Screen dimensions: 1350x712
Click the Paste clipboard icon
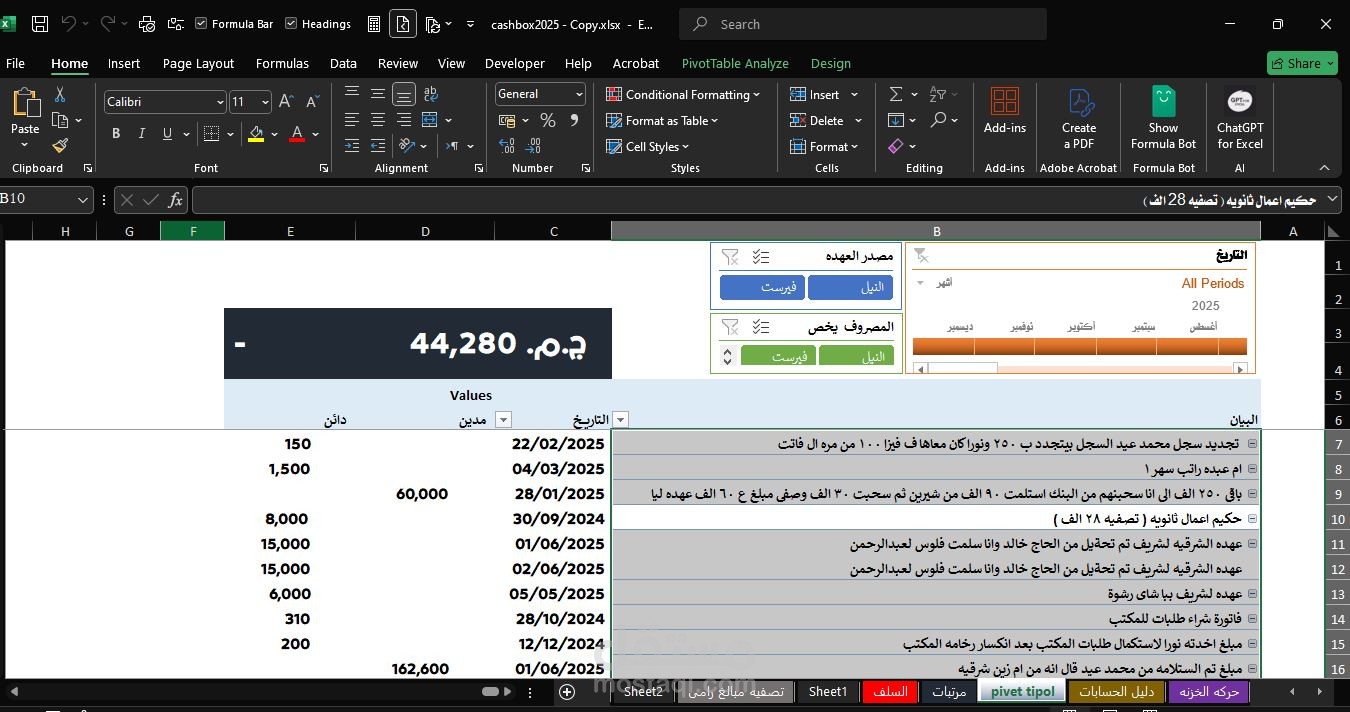click(x=25, y=103)
